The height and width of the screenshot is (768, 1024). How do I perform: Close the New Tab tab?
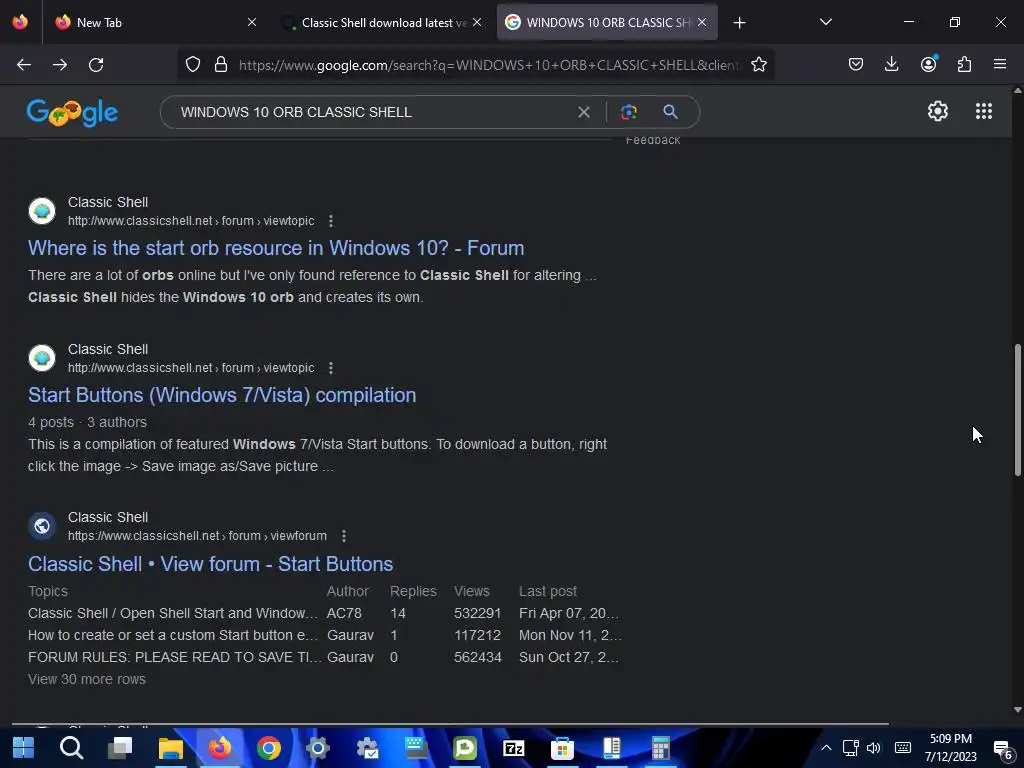pyautogui.click(x=252, y=22)
